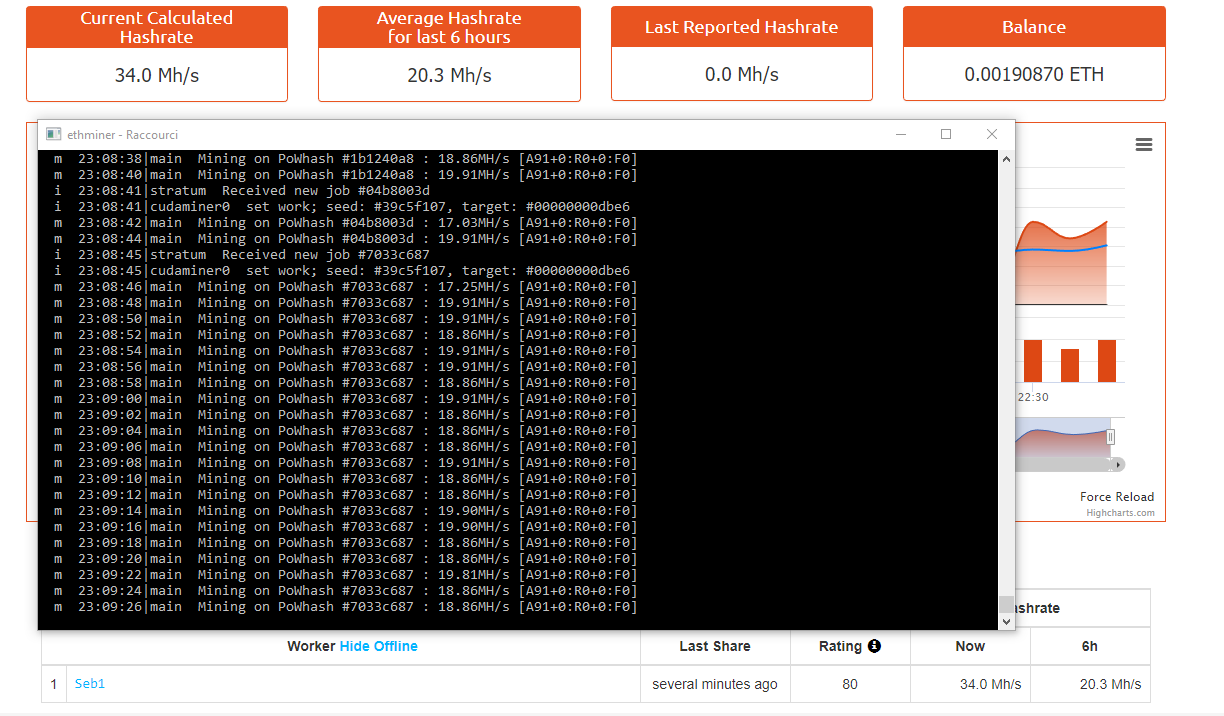Open the Seb1 worker link
This screenshot has width=1224, height=716.
[90, 684]
